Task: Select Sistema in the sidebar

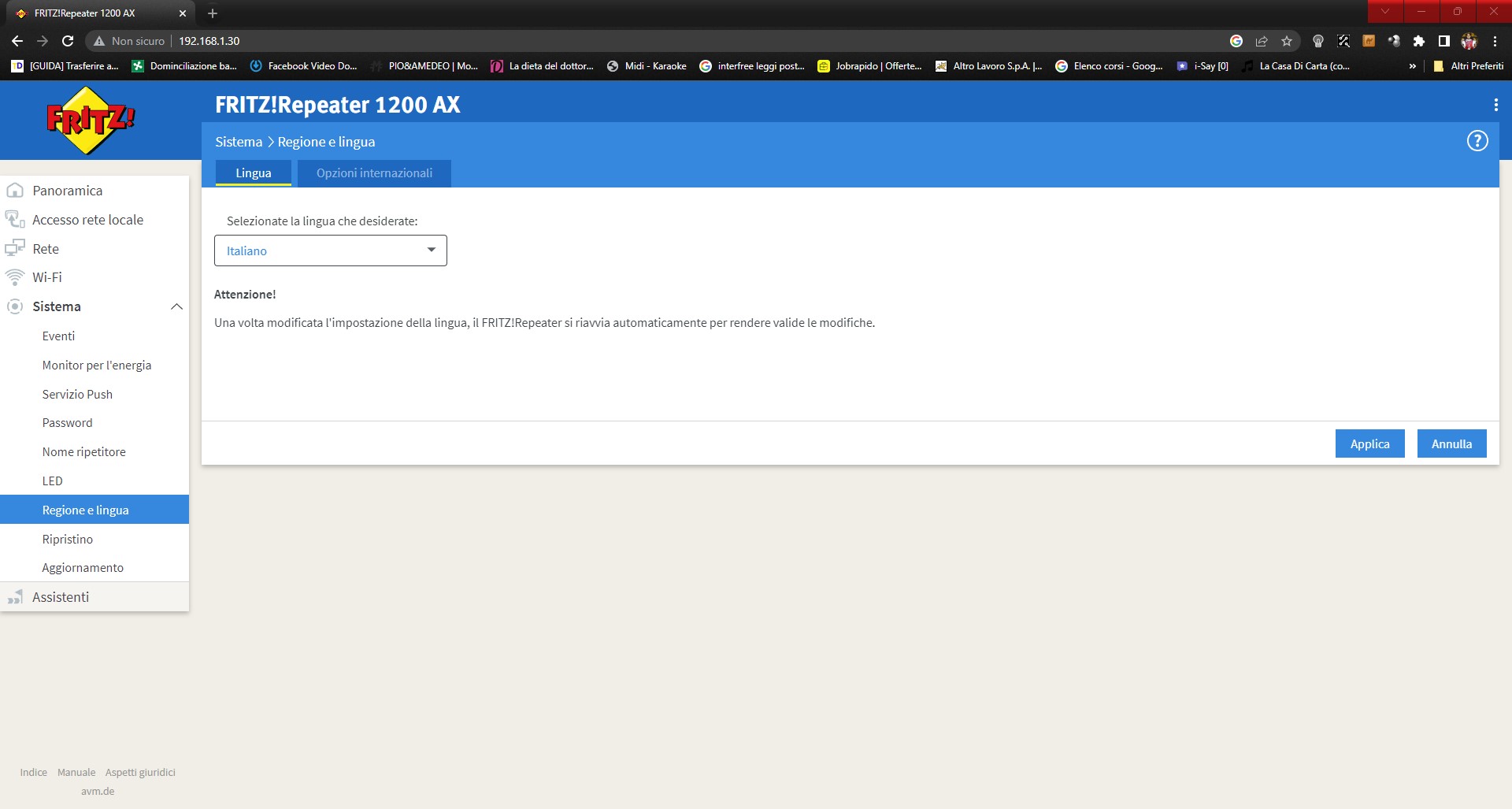Action: (x=57, y=306)
